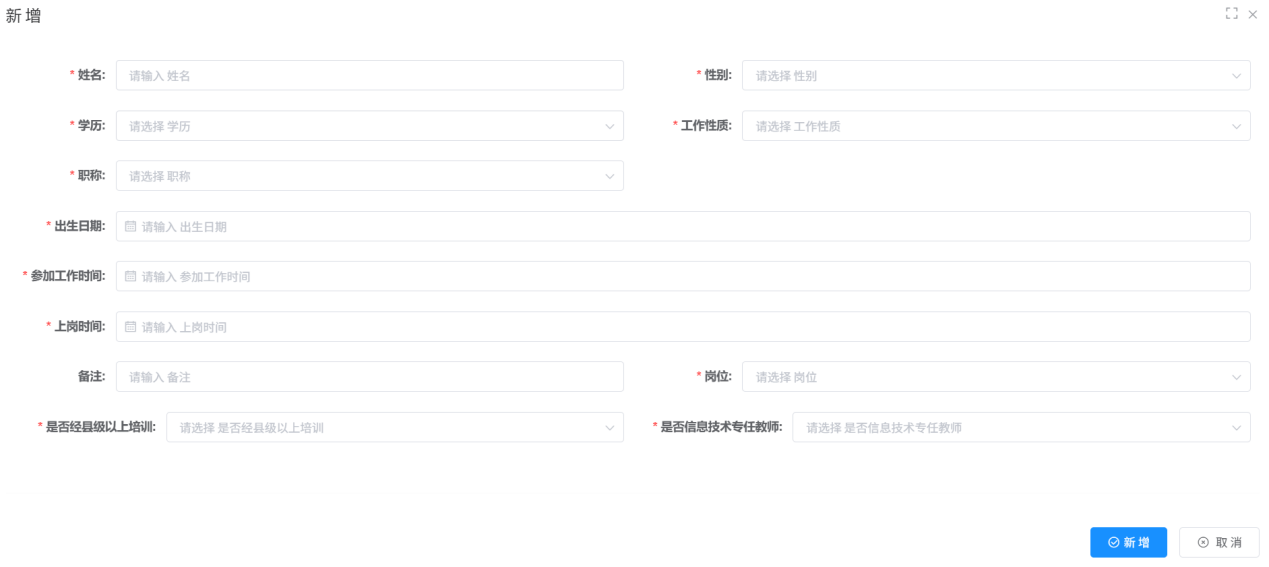Close the 新增 dialog with X icon
Viewport: 1269px width, 567px height.
pyautogui.click(x=1252, y=14)
